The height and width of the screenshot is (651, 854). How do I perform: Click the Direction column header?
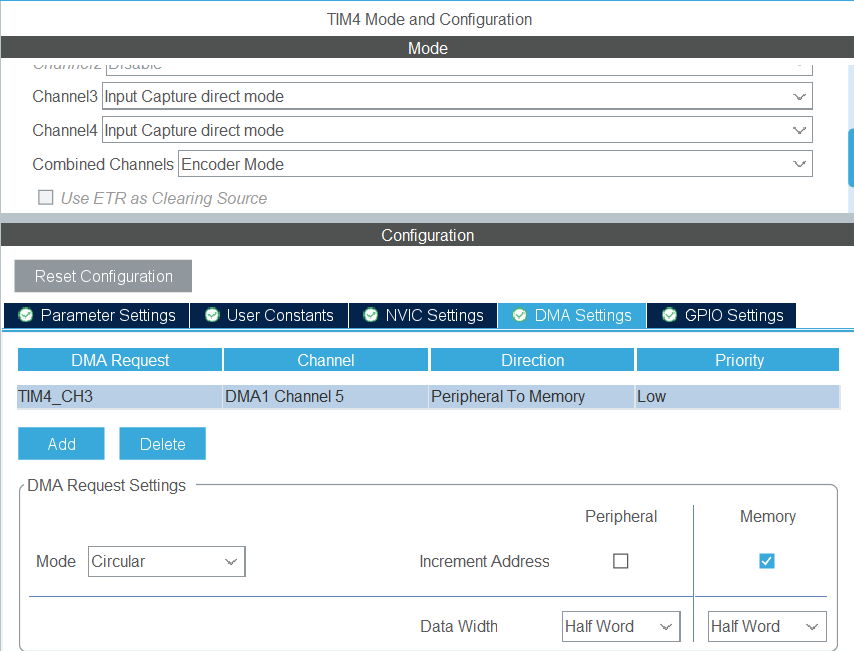coord(532,360)
